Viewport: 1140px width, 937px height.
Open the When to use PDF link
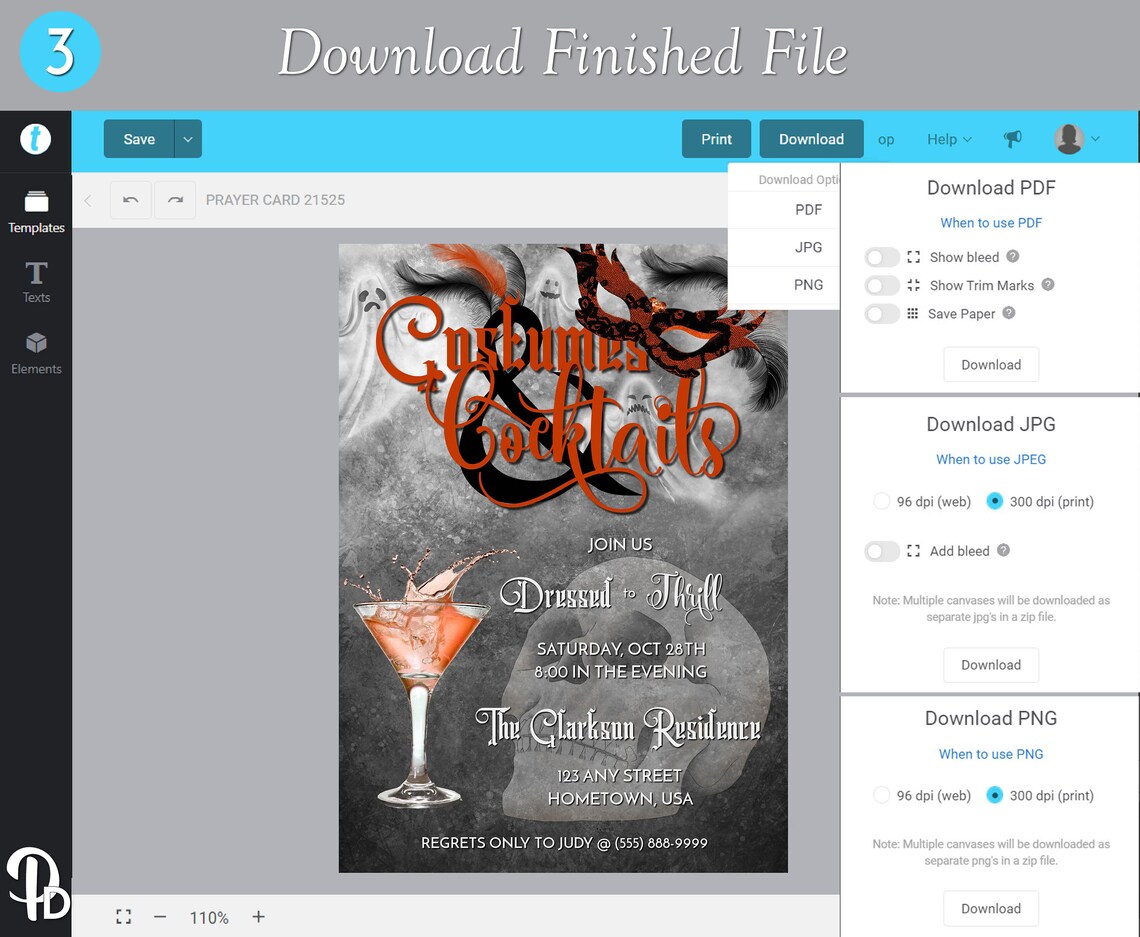click(x=991, y=222)
